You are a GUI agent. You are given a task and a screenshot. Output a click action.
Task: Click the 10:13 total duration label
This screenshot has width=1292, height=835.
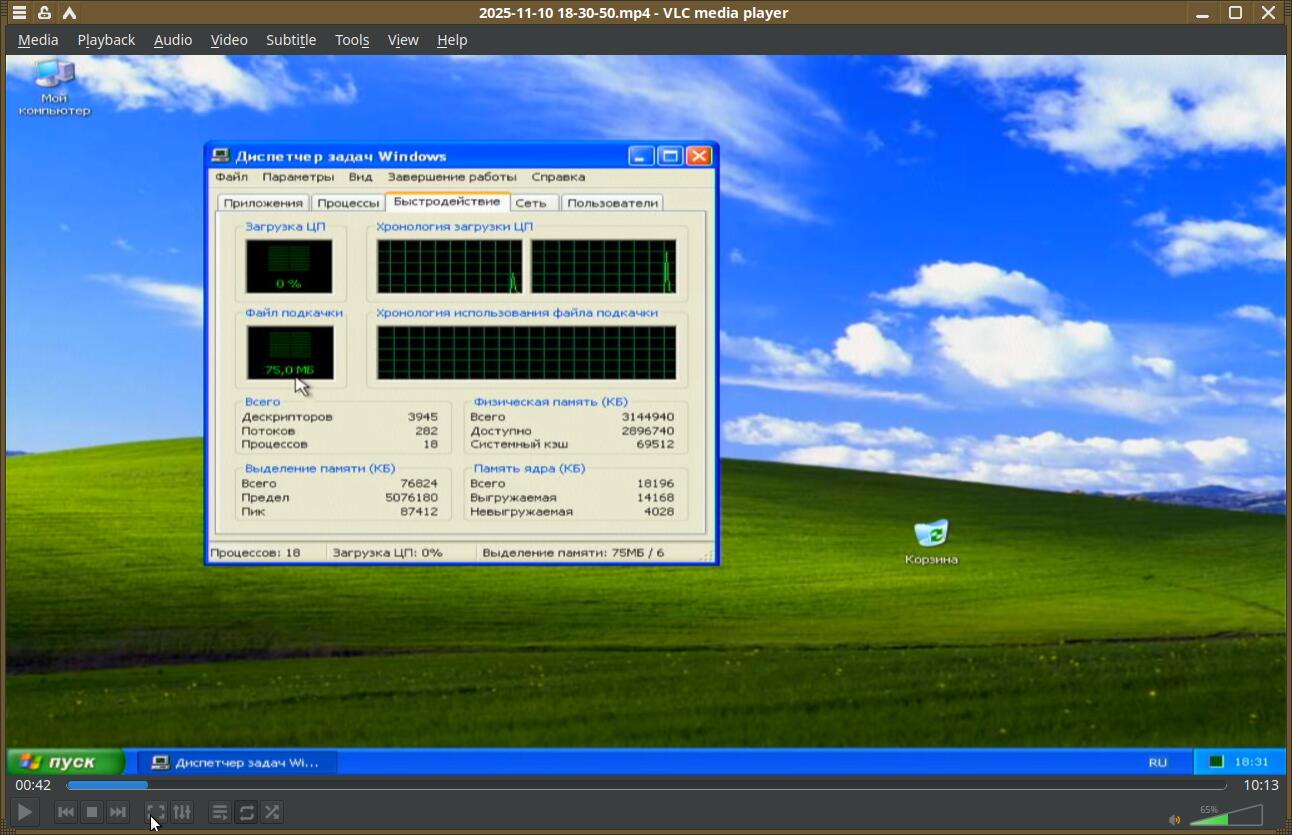click(1260, 786)
